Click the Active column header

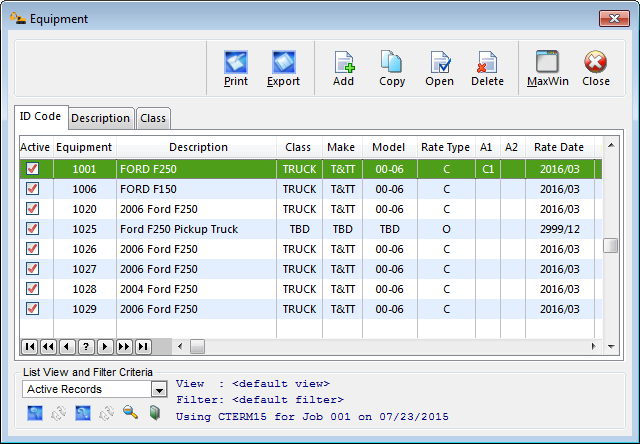pos(36,147)
